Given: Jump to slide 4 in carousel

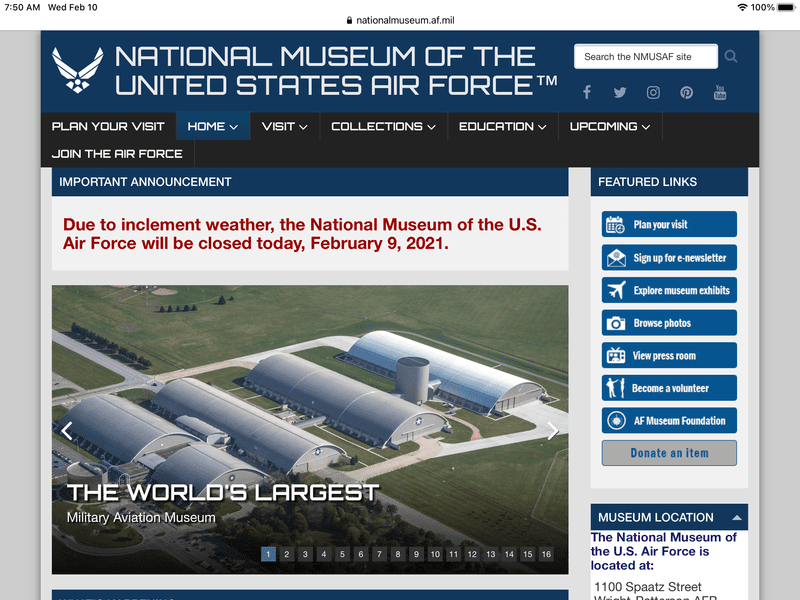Looking at the screenshot, I should [324, 554].
